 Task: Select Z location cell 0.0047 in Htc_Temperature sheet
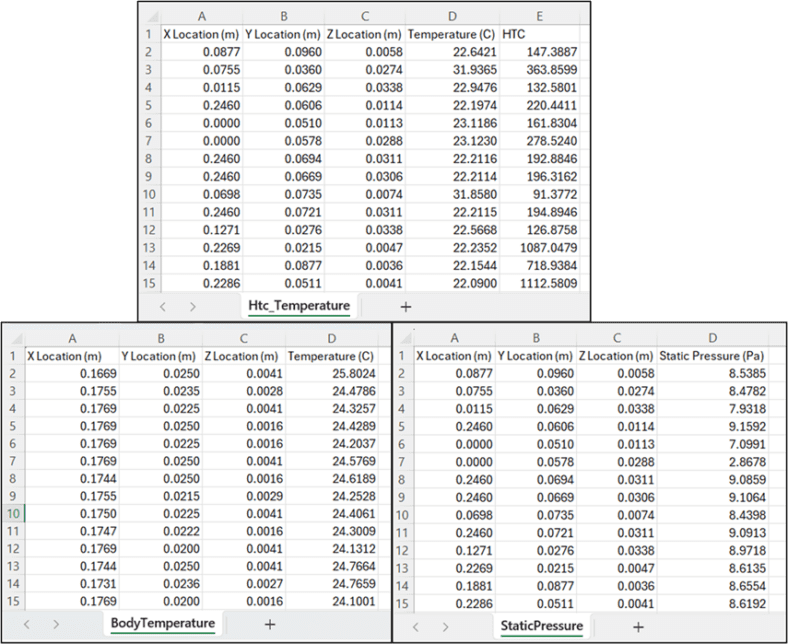point(365,247)
